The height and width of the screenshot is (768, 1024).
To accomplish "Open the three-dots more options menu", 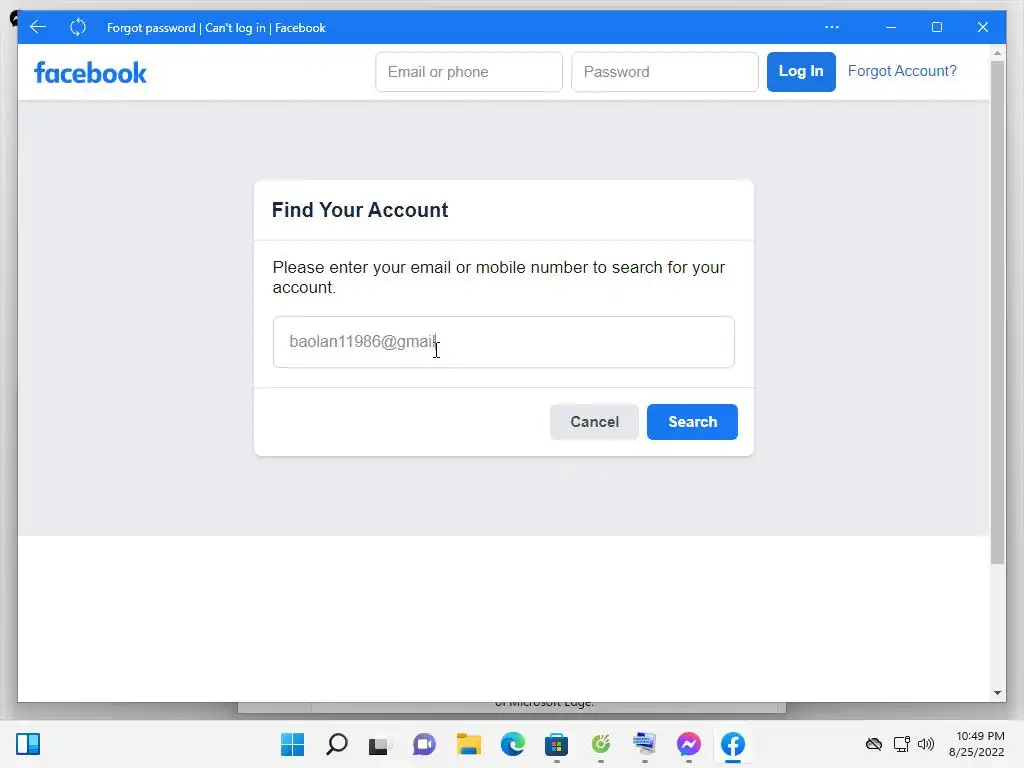I will coord(831,27).
